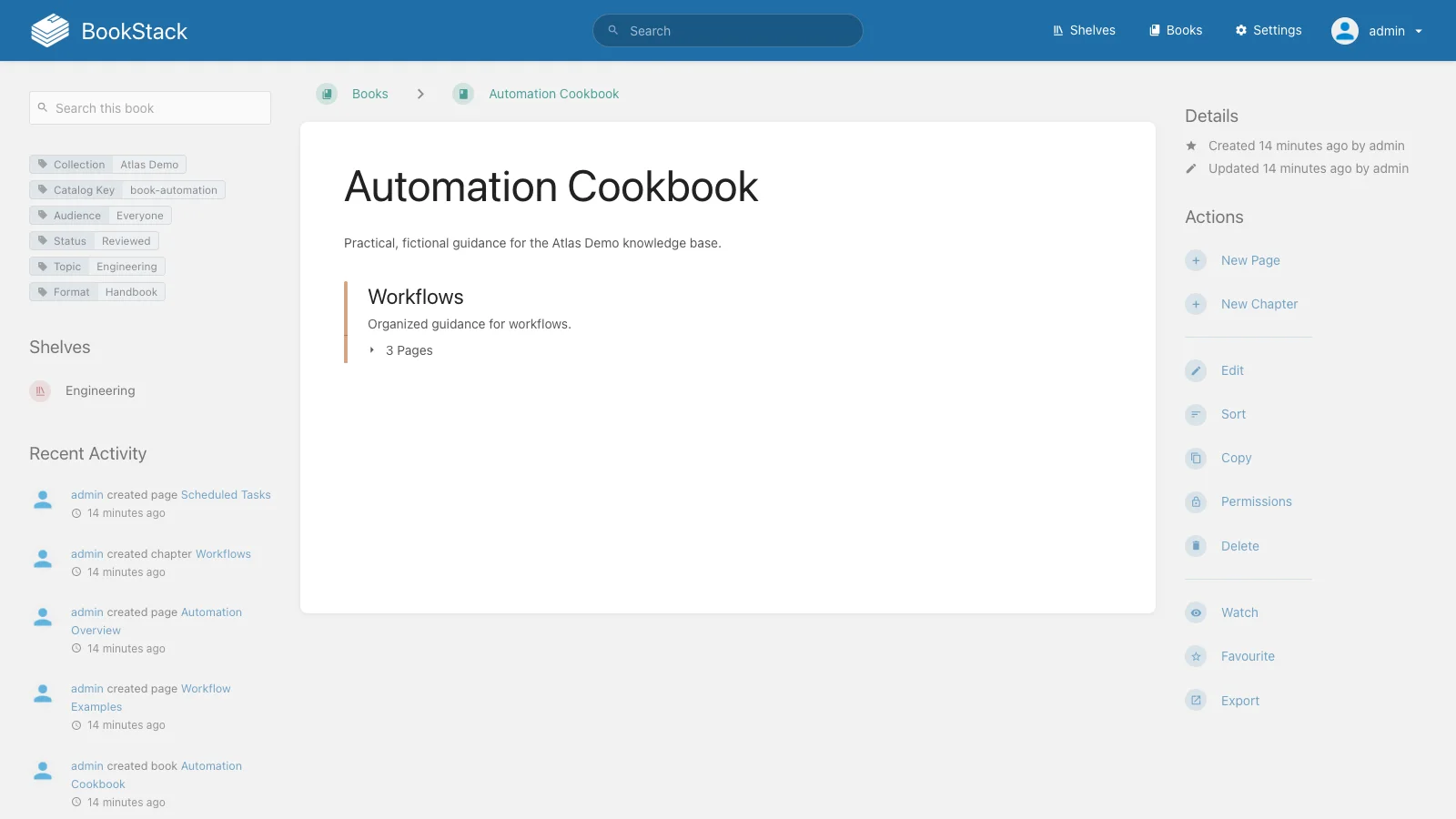Click the BookStack title text in header
The image size is (1456, 819).
point(135,31)
